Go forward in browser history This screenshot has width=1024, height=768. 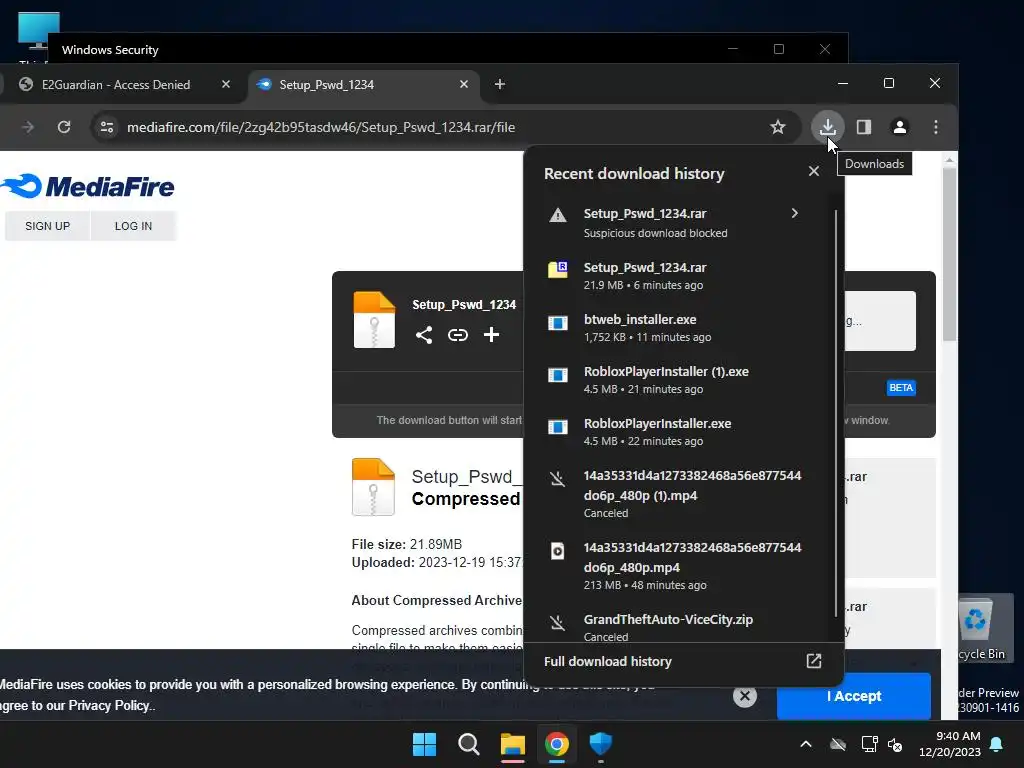pyautogui.click(x=27, y=127)
